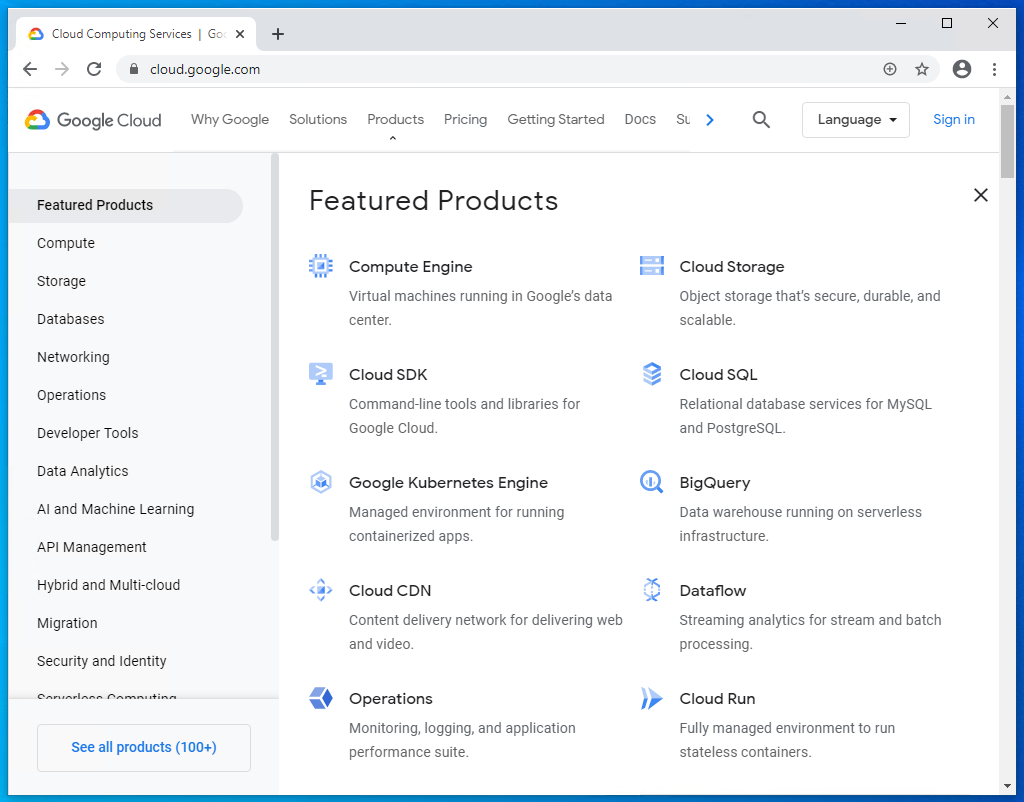Screen dimensions: 1024x802
Task: Open Cloud Storage product link
Action: 731,266
